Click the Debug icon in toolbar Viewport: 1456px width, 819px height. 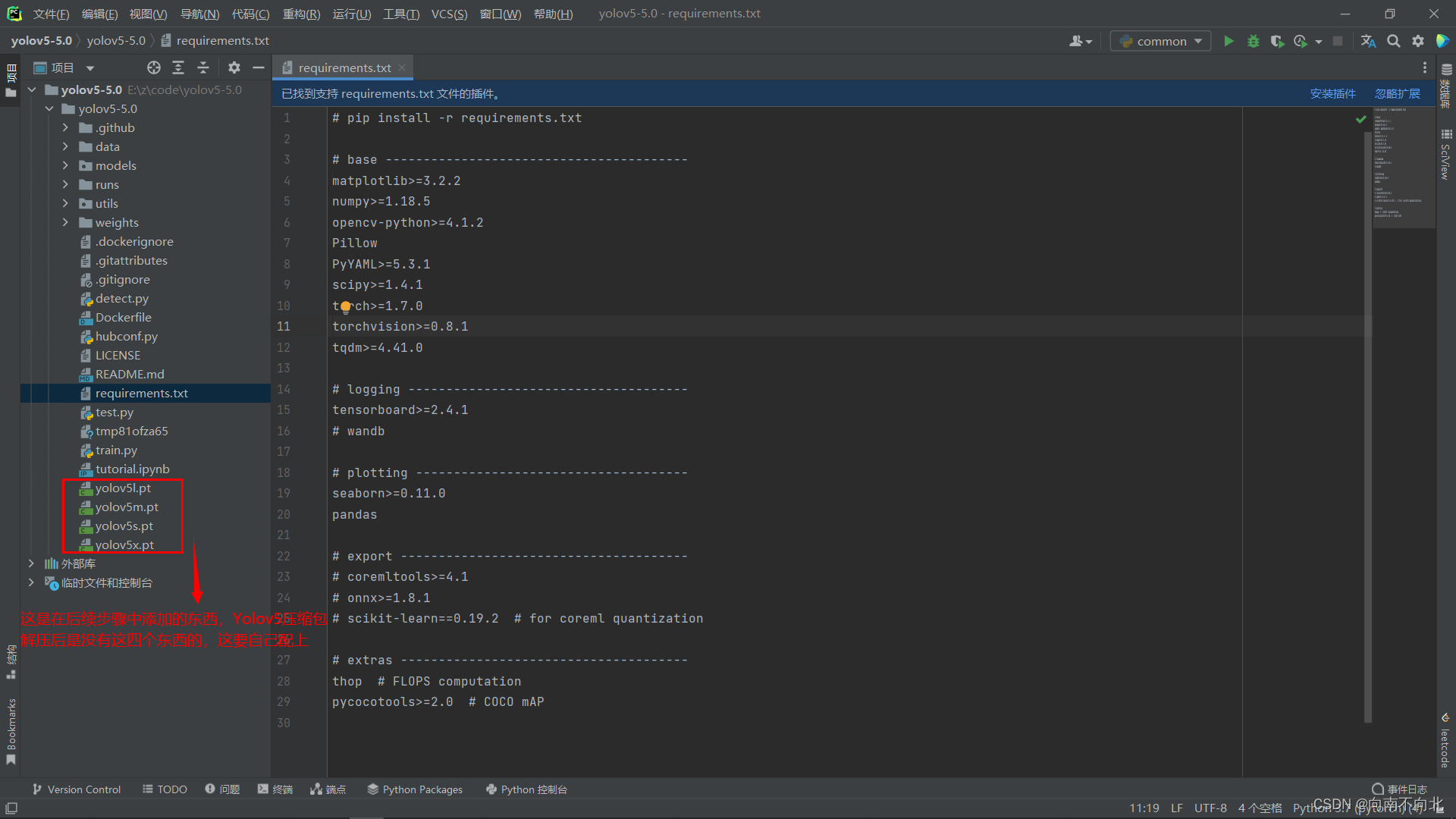tap(1253, 41)
